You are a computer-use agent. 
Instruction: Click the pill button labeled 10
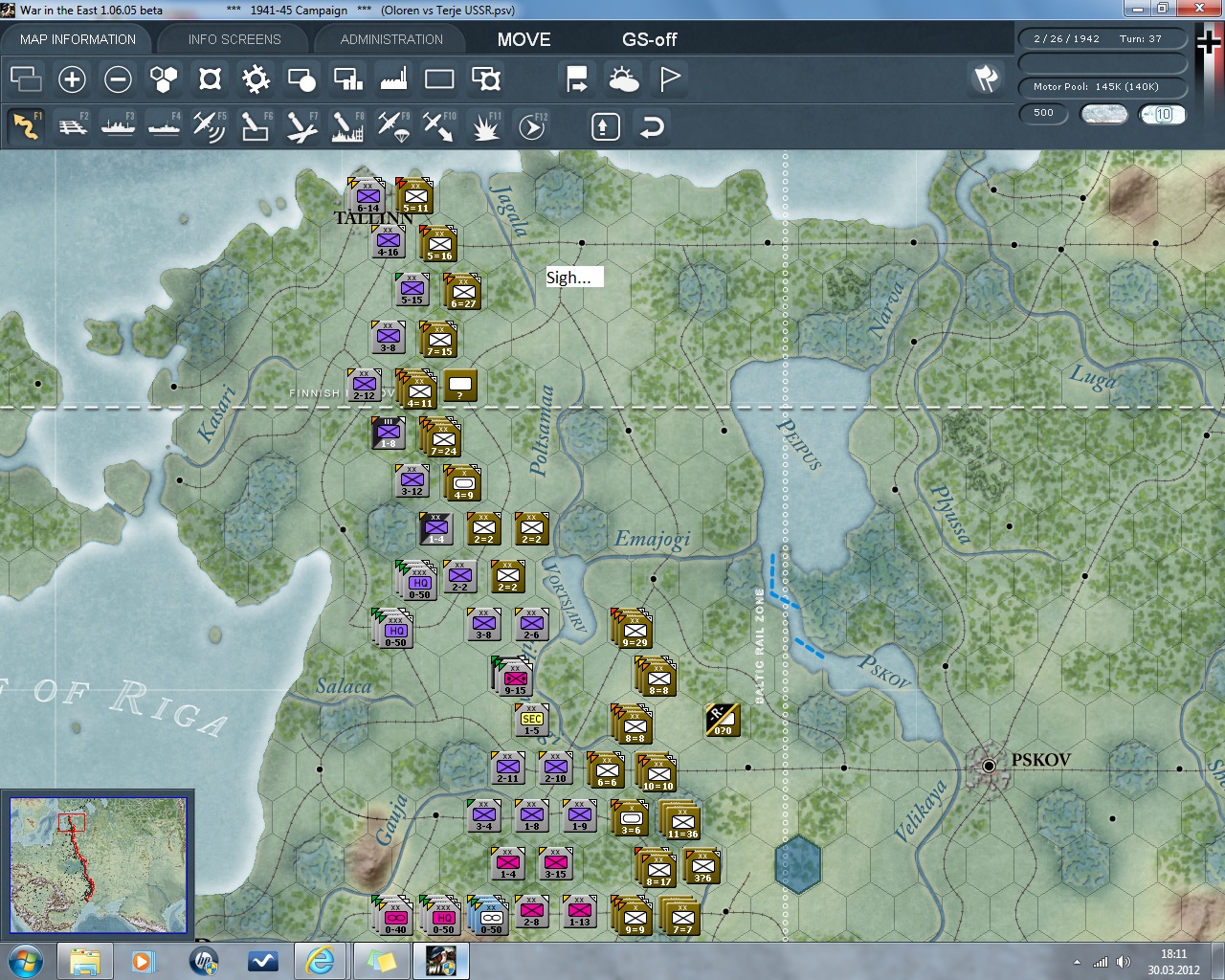click(x=1163, y=114)
